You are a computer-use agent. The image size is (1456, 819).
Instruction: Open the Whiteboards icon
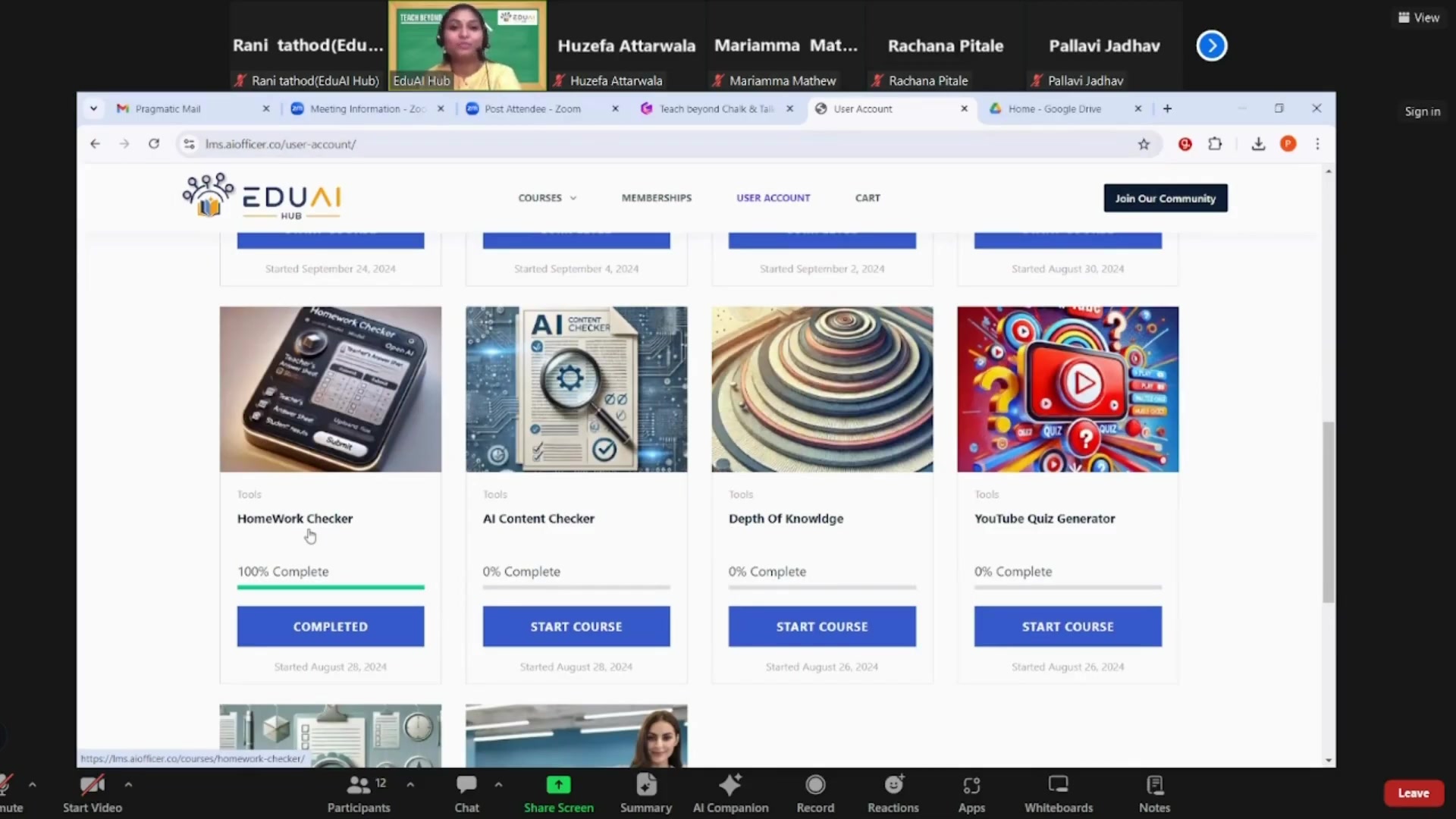(x=1058, y=785)
